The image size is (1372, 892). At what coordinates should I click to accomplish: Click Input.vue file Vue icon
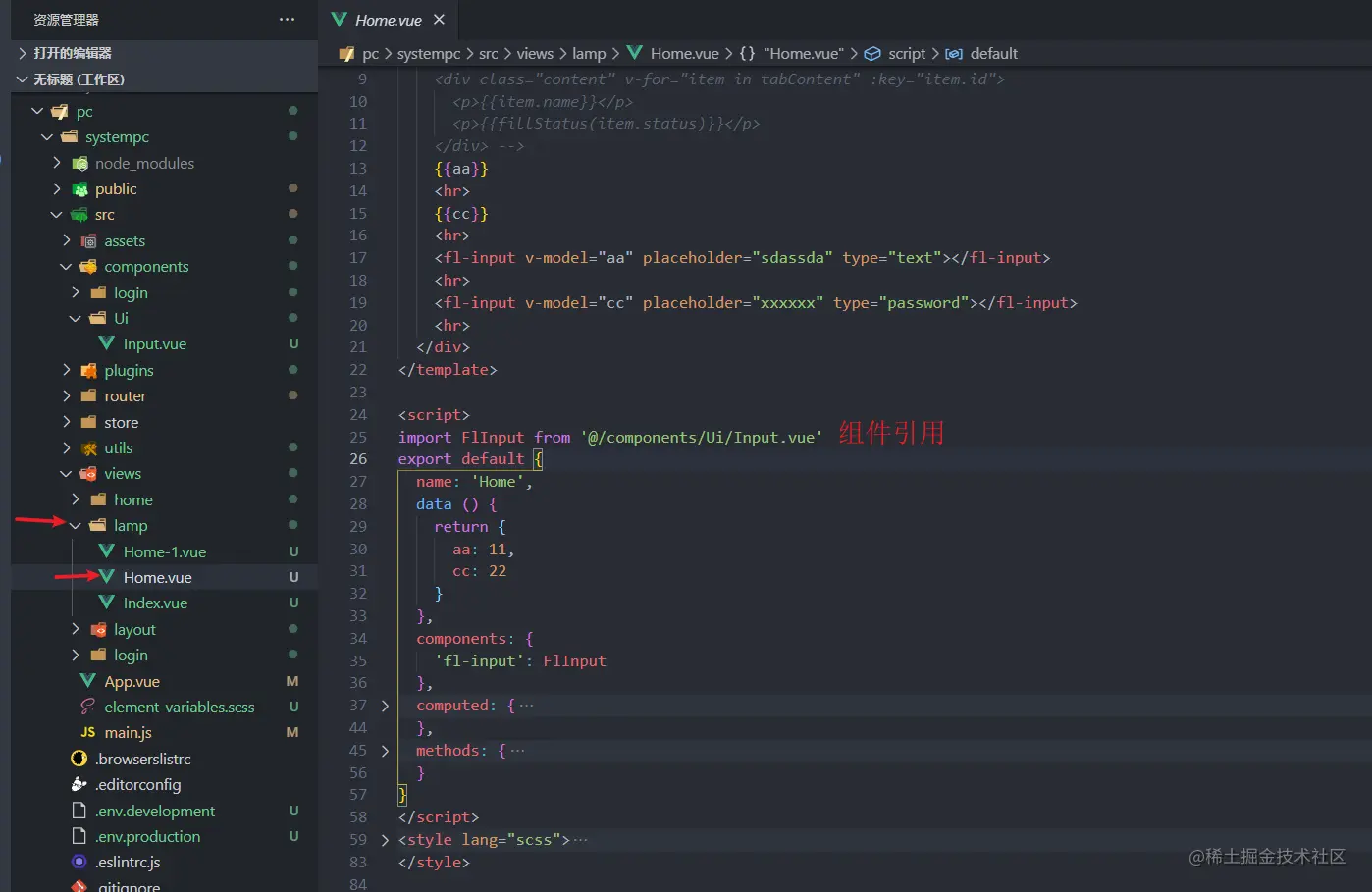[x=107, y=343]
